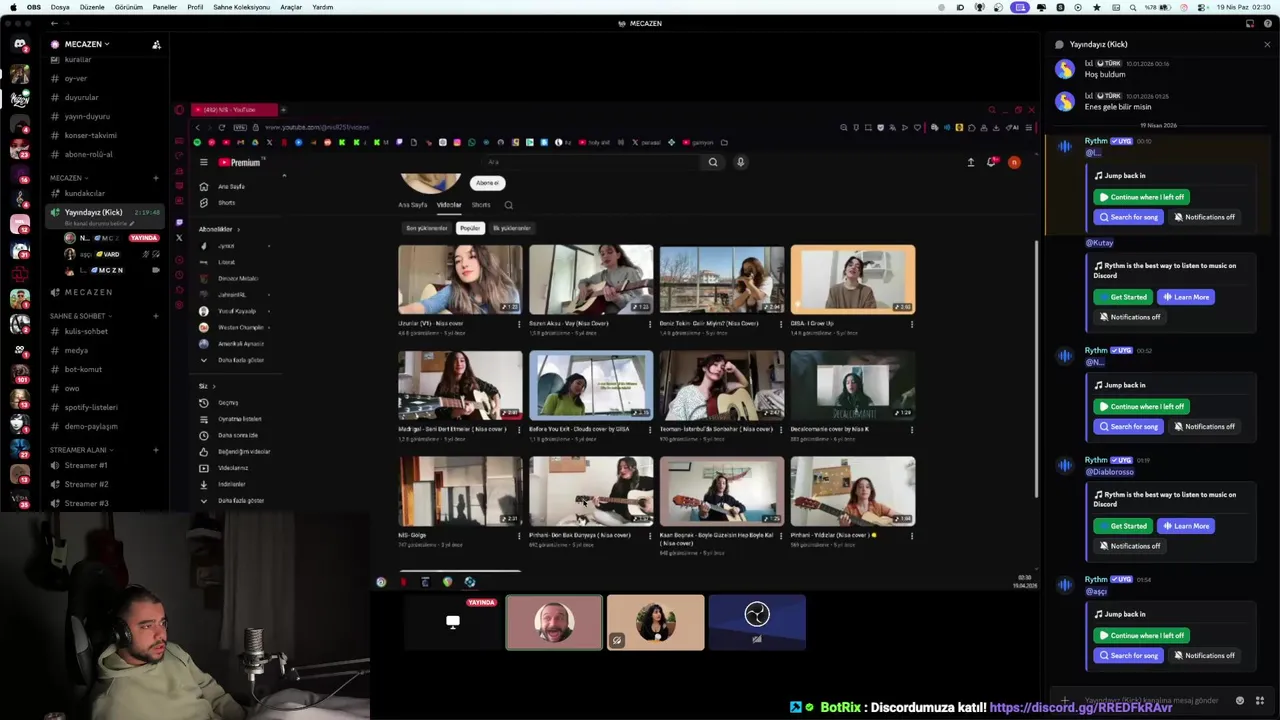Open Araçlar menu in menu bar
Screen dimensions: 1280x720
(x=291, y=7)
